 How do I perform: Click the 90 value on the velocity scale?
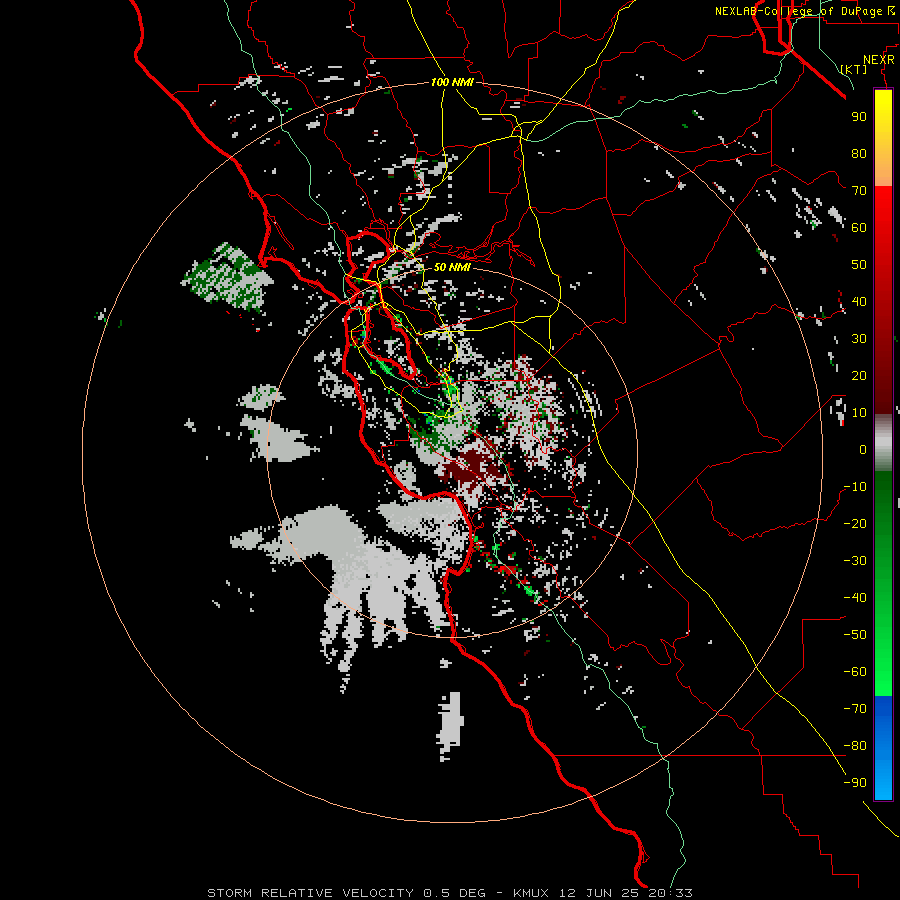click(x=859, y=117)
